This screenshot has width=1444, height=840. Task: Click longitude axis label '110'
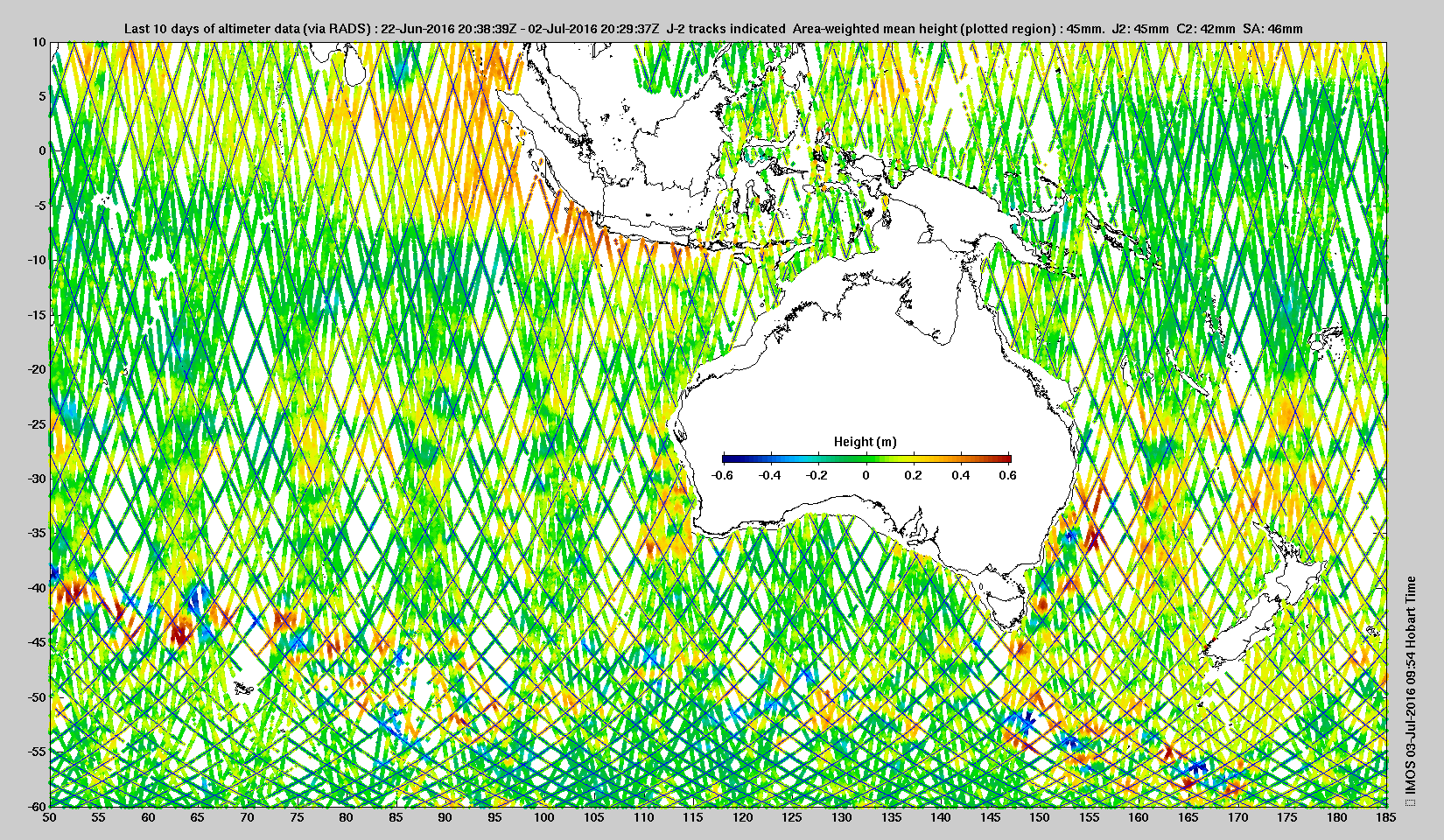(x=644, y=817)
